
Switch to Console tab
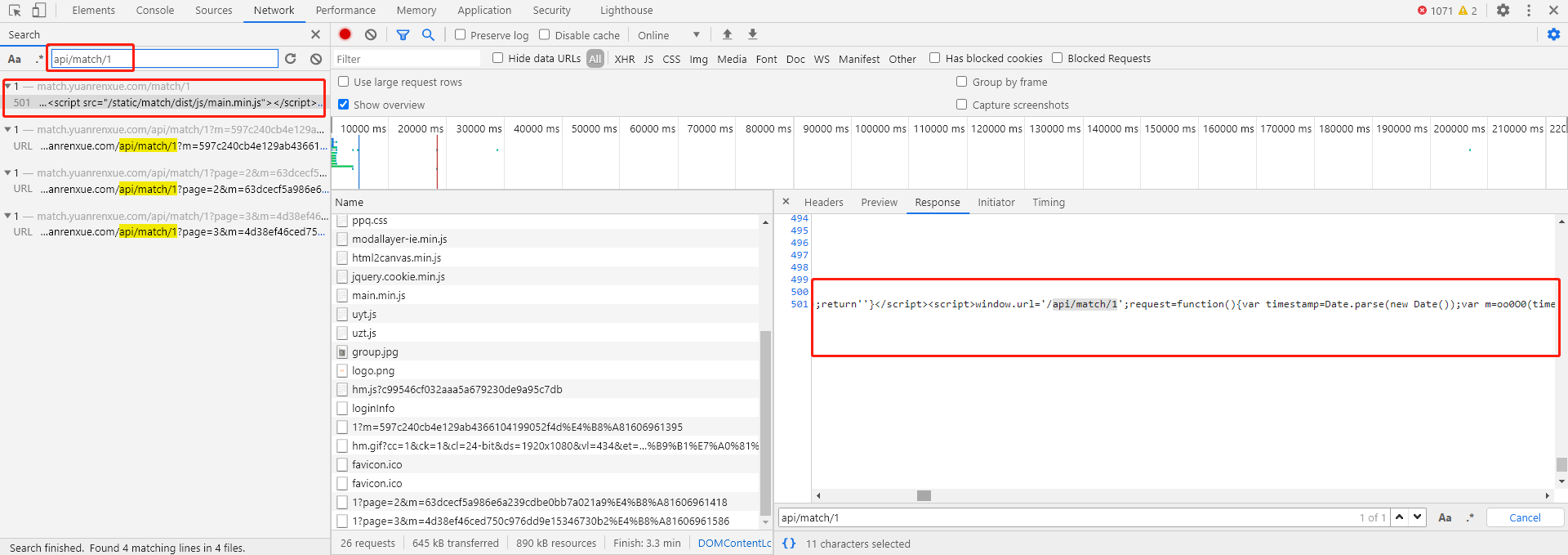tap(155, 11)
